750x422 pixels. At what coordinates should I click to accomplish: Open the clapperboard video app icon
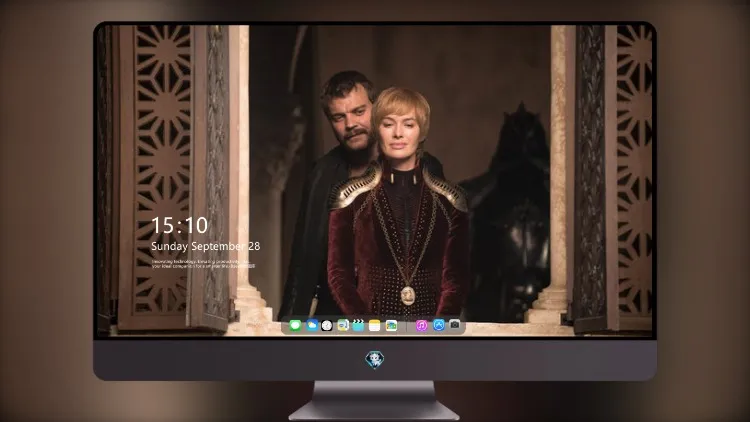[x=358, y=326]
